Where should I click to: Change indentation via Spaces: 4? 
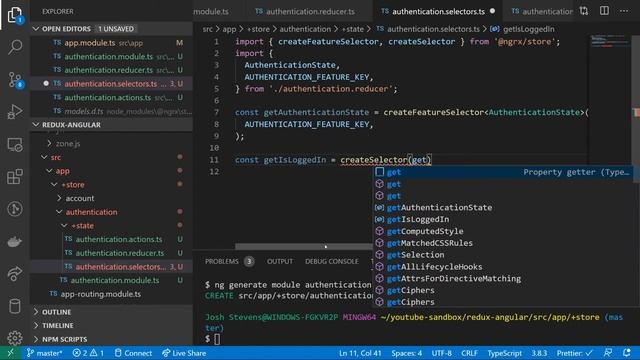coord(407,353)
